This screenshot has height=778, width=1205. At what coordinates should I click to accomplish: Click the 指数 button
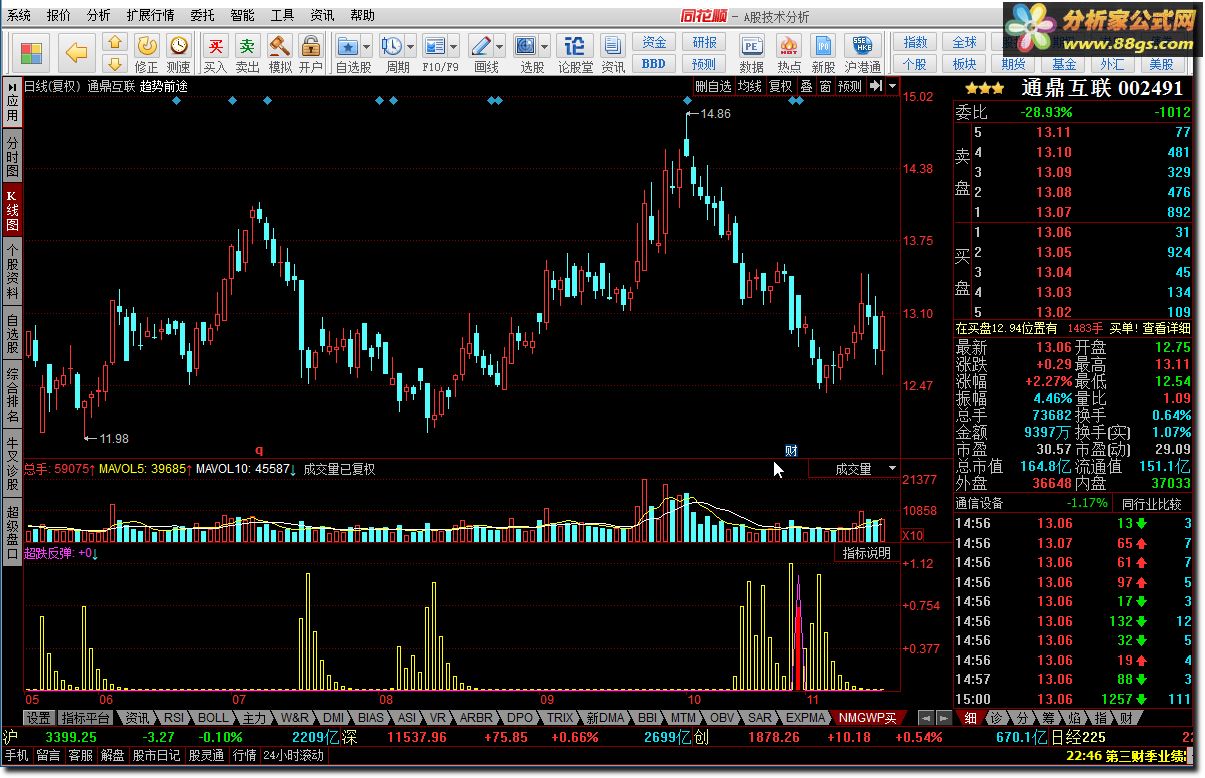[915, 42]
